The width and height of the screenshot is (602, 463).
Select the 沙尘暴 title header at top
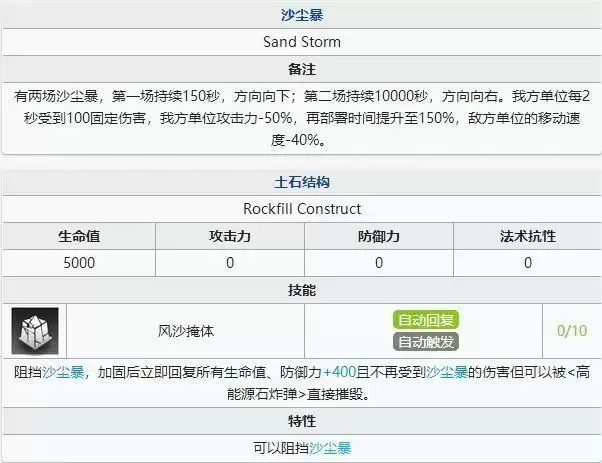(x=301, y=17)
